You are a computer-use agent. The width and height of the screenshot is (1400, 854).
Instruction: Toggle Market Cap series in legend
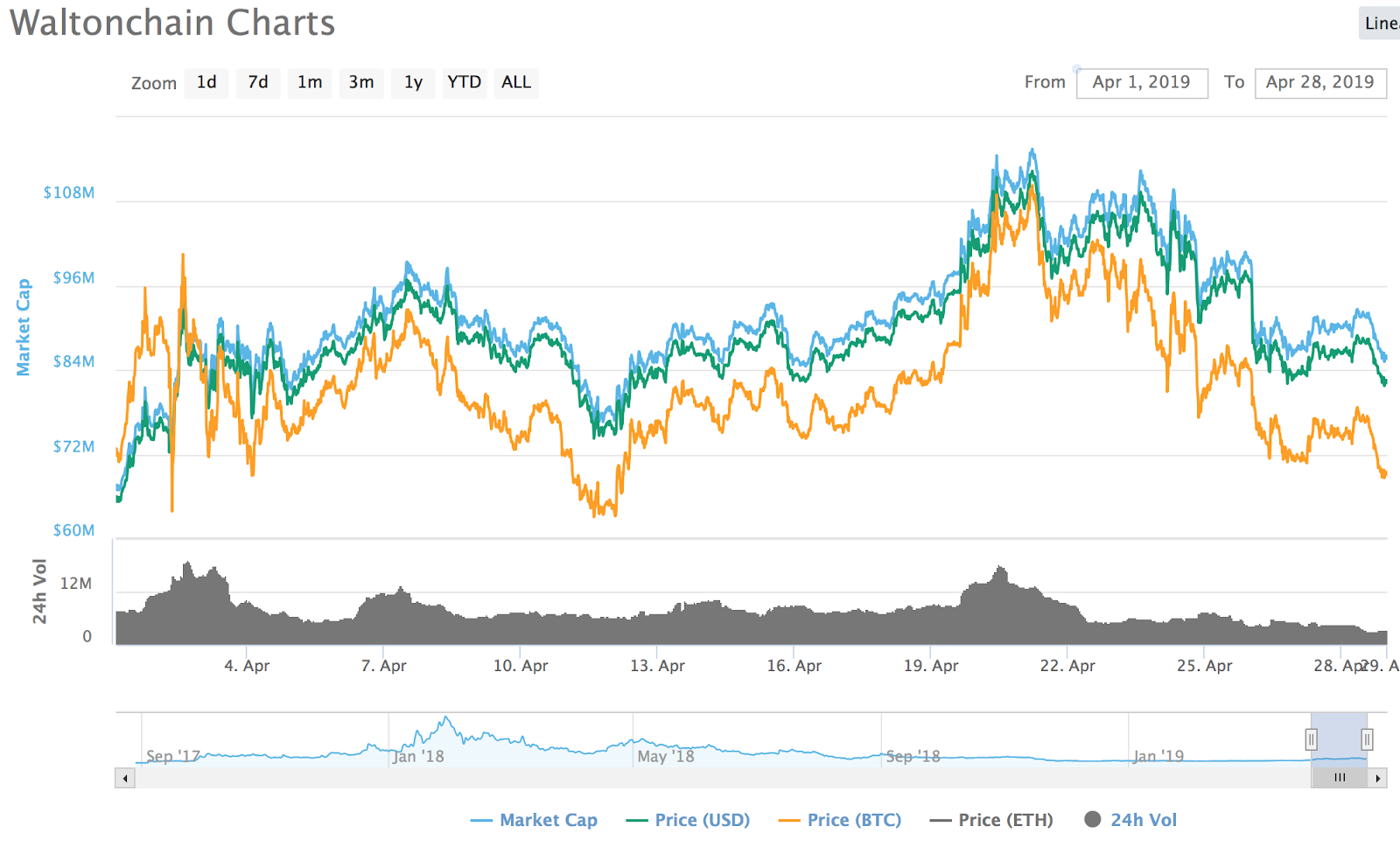tap(534, 821)
